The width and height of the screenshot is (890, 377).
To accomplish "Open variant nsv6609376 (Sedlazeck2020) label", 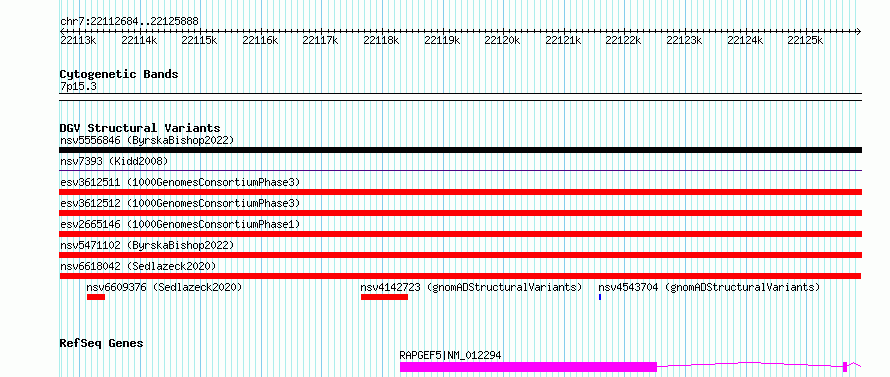I will [x=164, y=288].
